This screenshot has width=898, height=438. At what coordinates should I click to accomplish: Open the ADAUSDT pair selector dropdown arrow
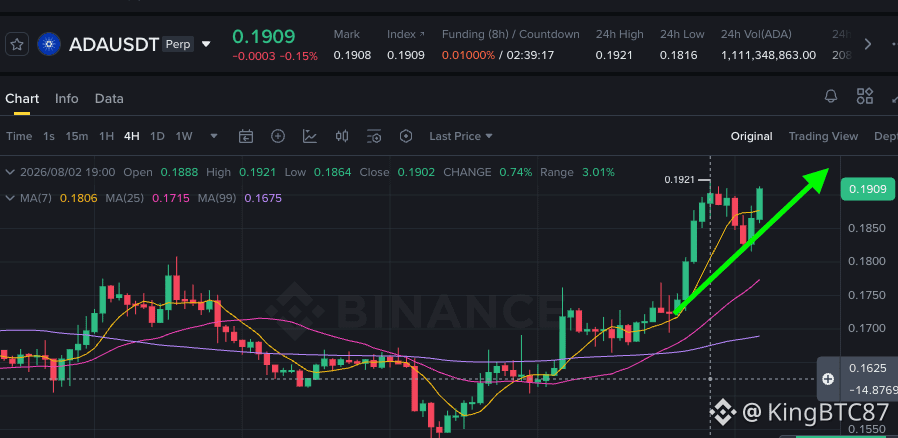206,44
